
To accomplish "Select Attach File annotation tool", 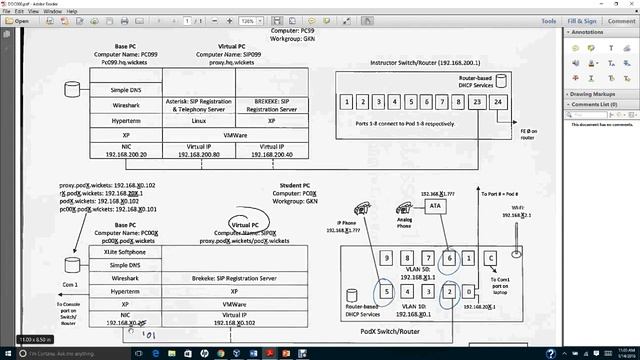I will coord(627,48).
